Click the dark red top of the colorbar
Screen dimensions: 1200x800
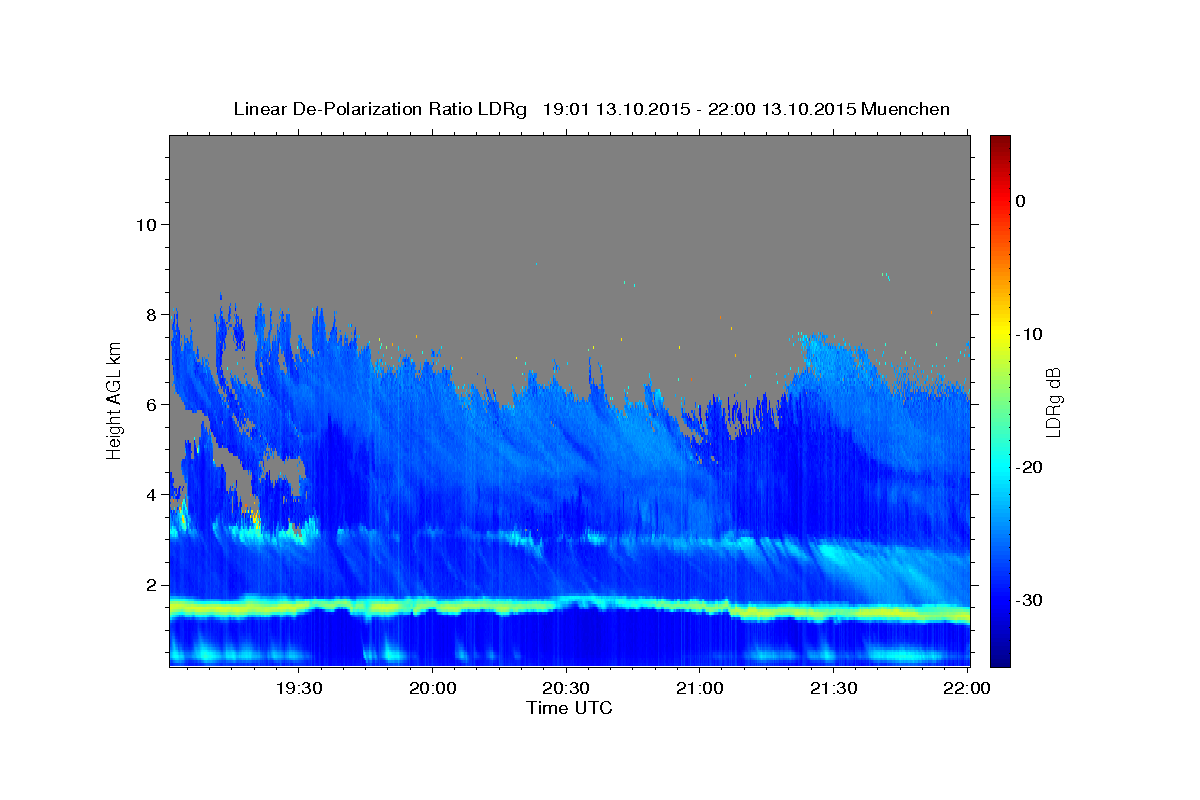(x=1000, y=142)
